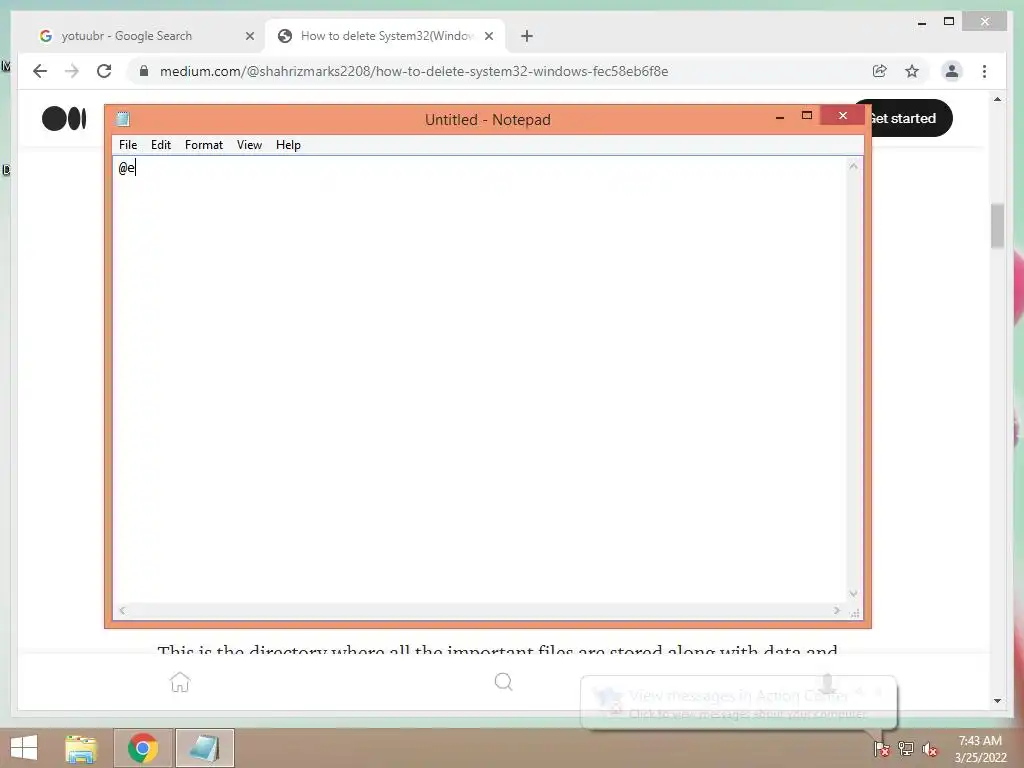Open the Notepad File menu
Image resolution: width=1024 pixels, height=768 pixels.
point(128,145)
